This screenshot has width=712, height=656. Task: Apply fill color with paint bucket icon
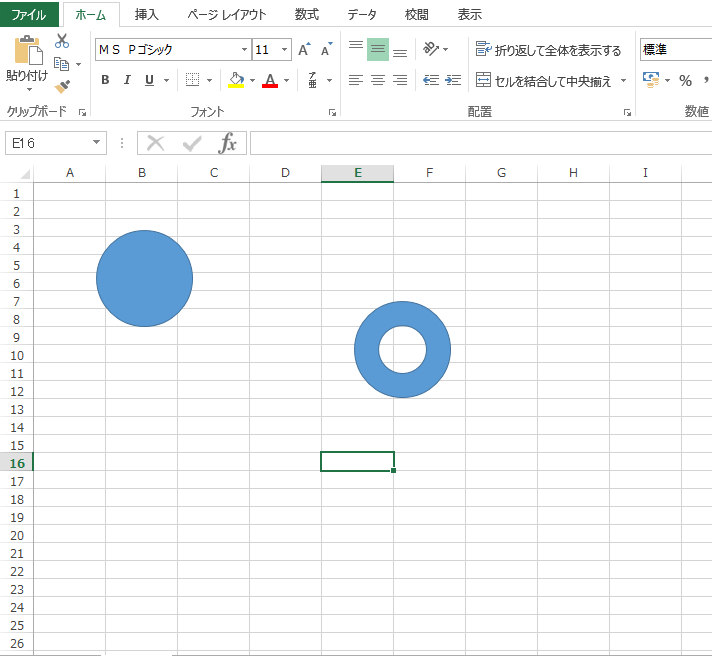click(236, 80)
